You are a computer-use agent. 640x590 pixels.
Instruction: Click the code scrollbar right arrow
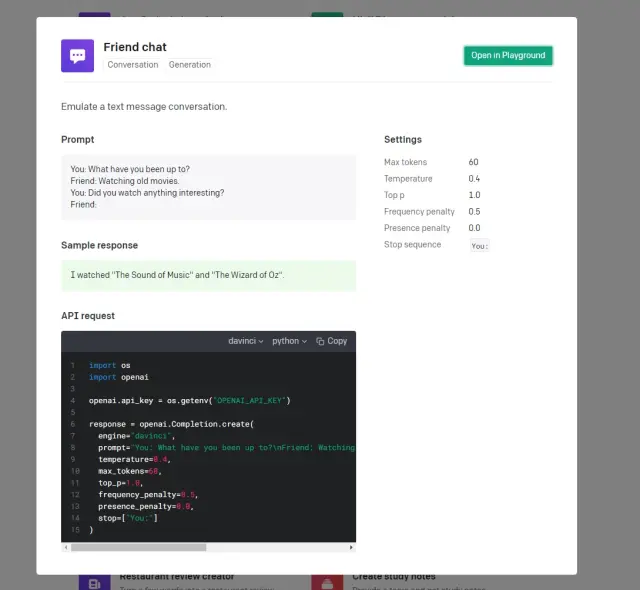tap(351, 547)
